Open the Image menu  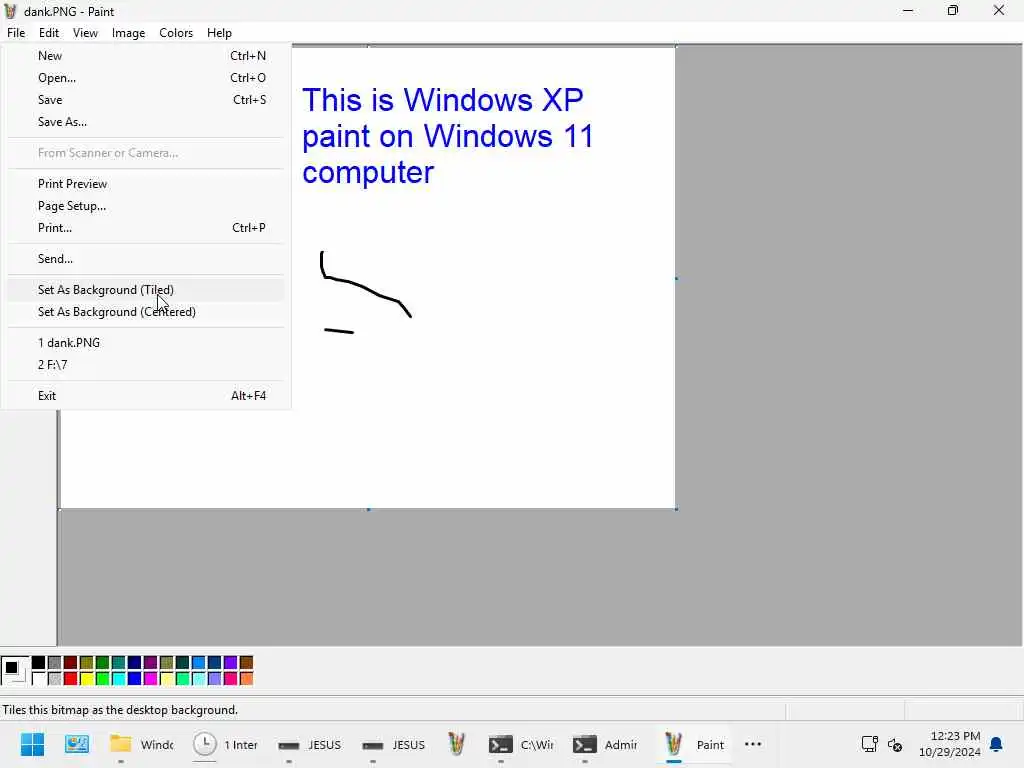128,33
